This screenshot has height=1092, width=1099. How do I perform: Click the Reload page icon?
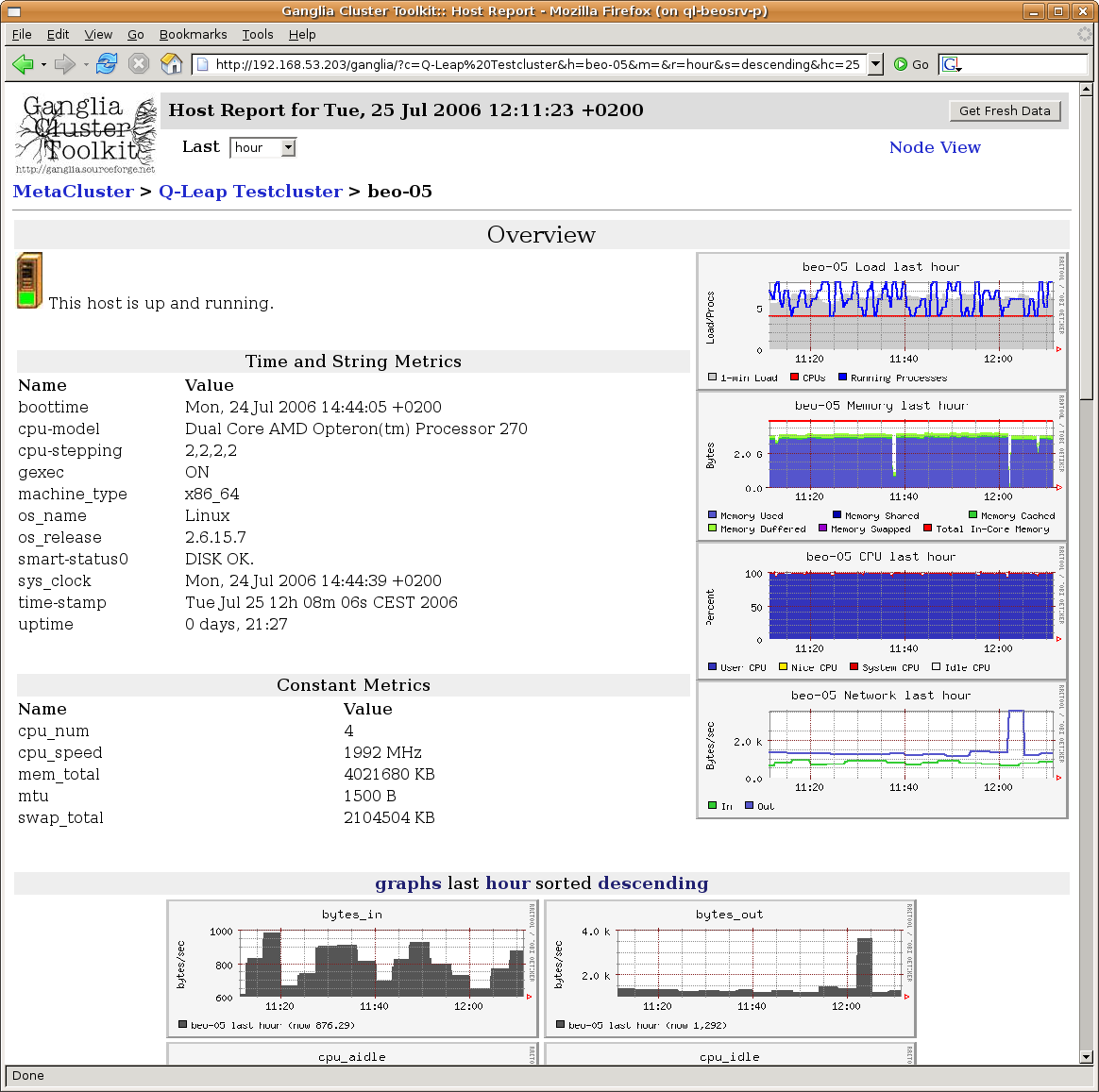(x=107, y=64)
